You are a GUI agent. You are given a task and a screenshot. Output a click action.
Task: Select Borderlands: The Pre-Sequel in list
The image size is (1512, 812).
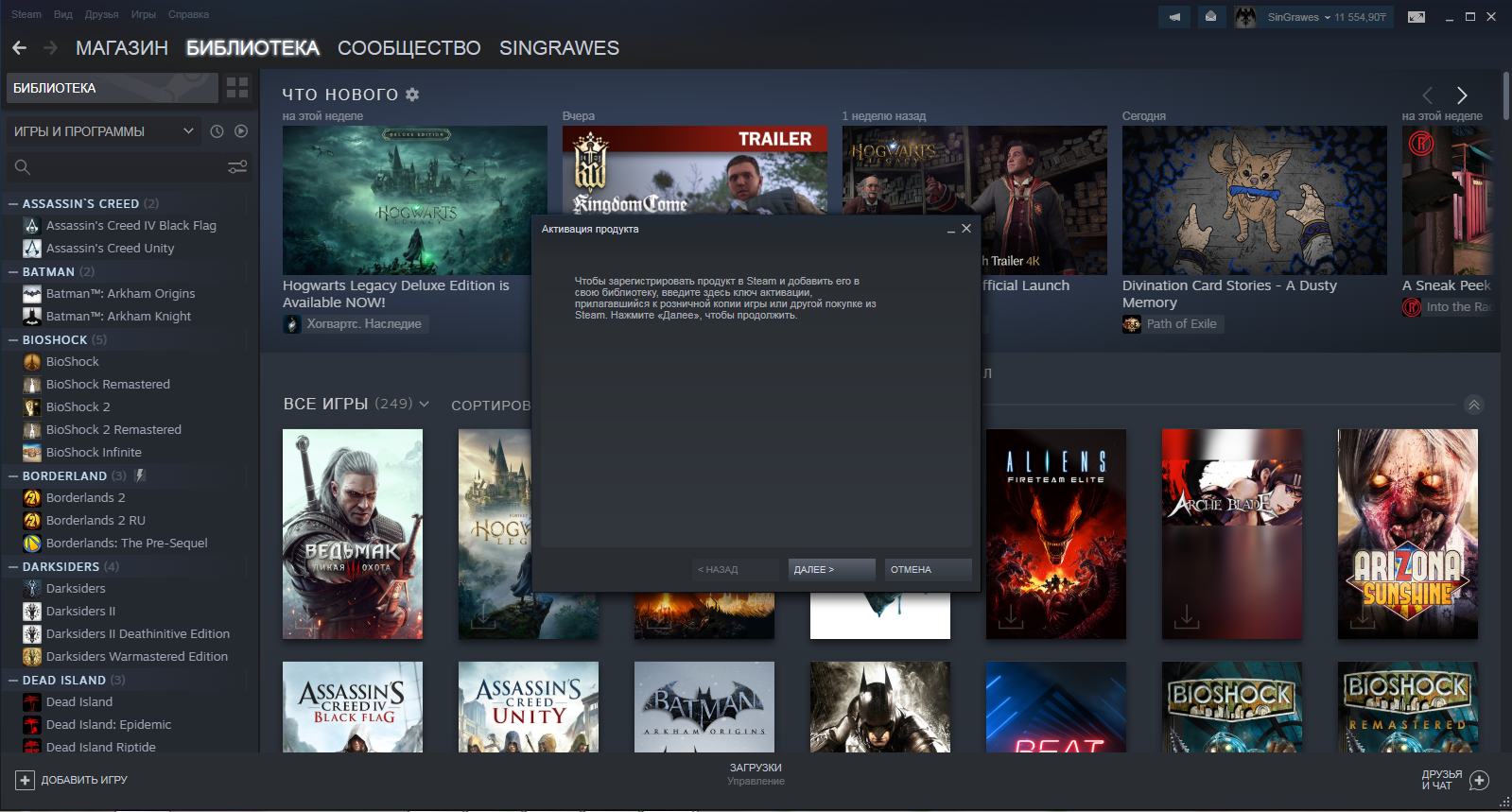(127, 544)
